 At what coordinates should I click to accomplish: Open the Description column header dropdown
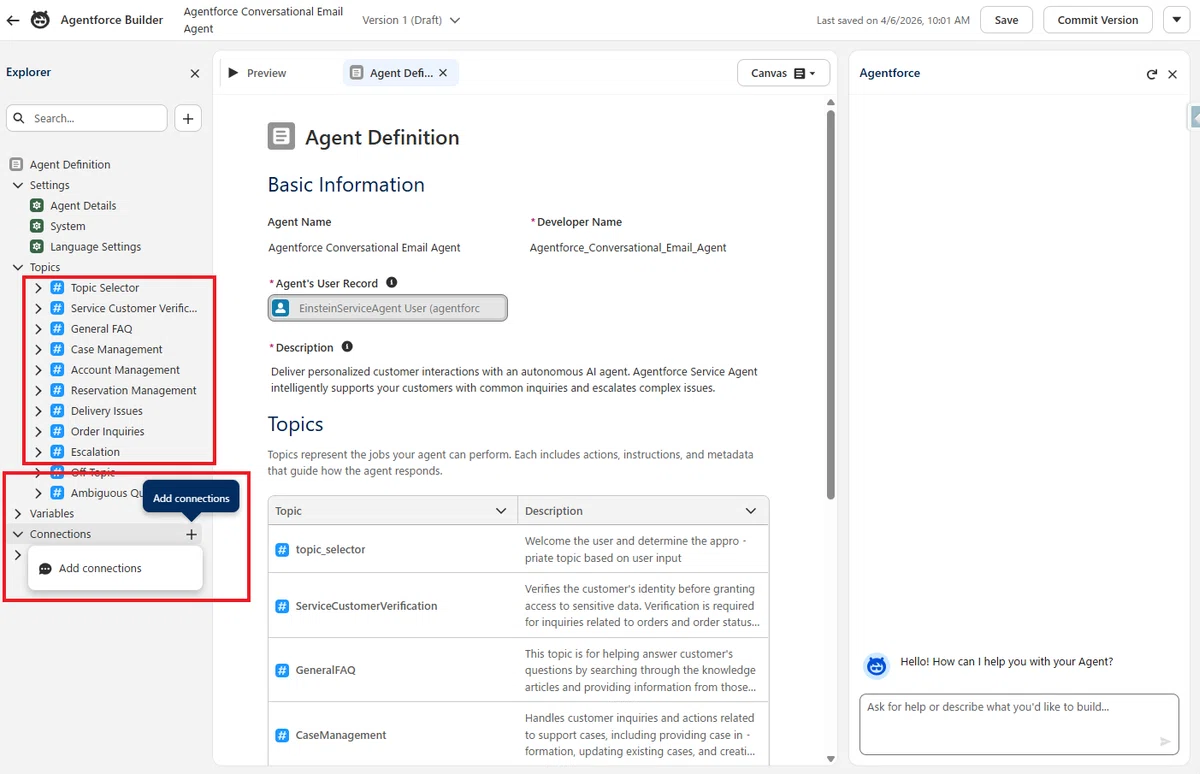pyautogui.click(x=751, y=511)
